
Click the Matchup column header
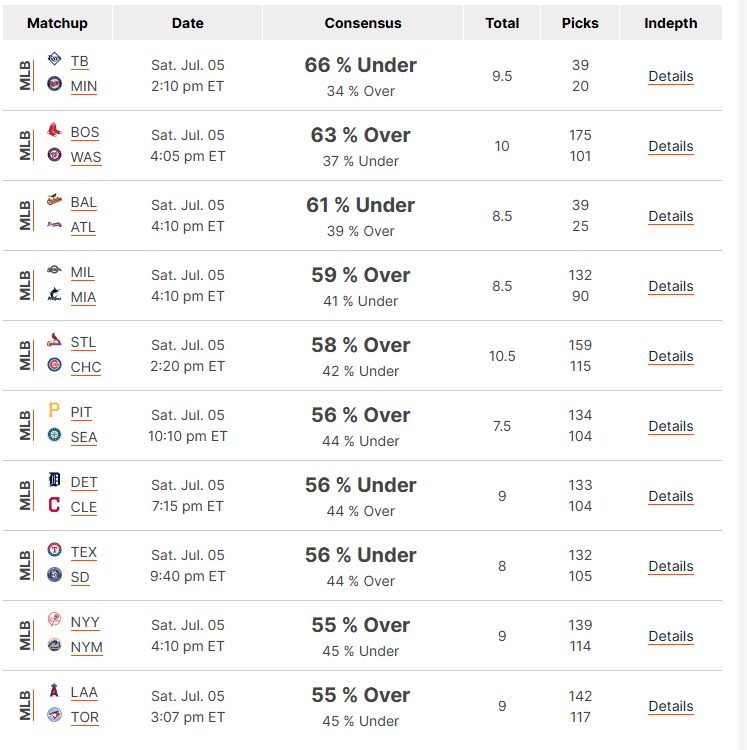pos(57,23)
